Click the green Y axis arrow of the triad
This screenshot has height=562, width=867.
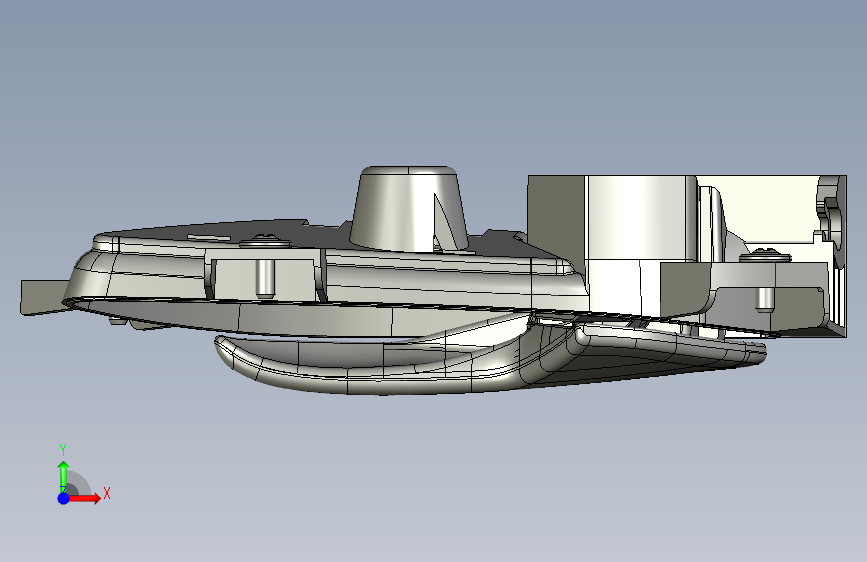click(x=63, y=476)
